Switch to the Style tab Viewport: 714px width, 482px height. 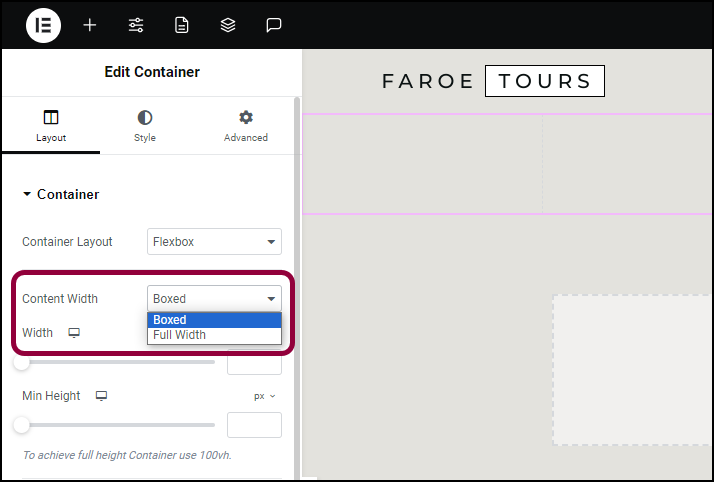tap(145, 126)
